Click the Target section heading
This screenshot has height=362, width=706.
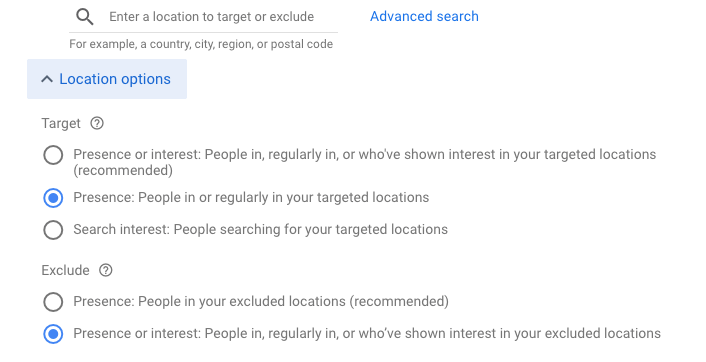(x=61, y=123)
